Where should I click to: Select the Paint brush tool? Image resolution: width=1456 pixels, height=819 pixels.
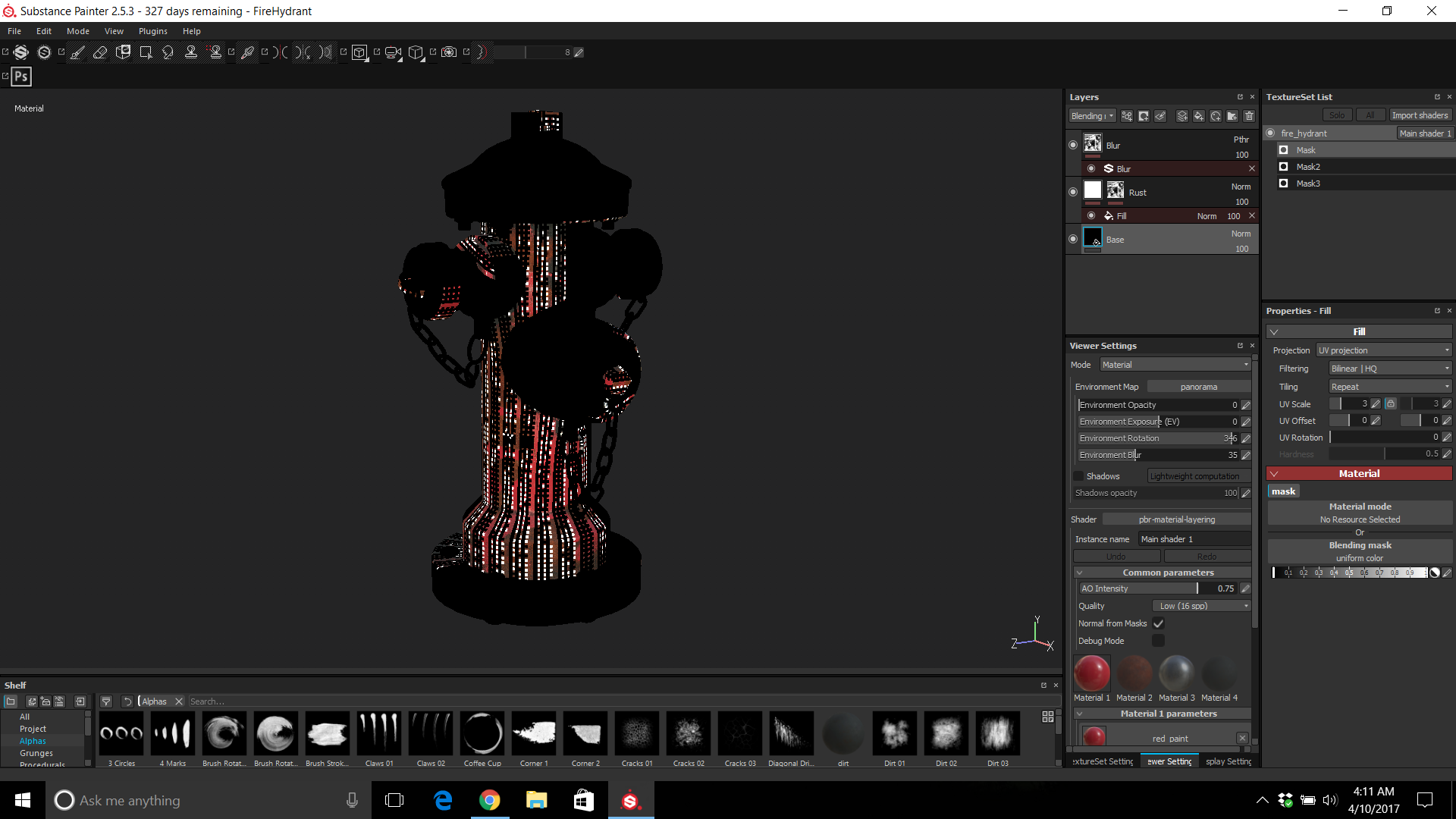coord(76,52)
